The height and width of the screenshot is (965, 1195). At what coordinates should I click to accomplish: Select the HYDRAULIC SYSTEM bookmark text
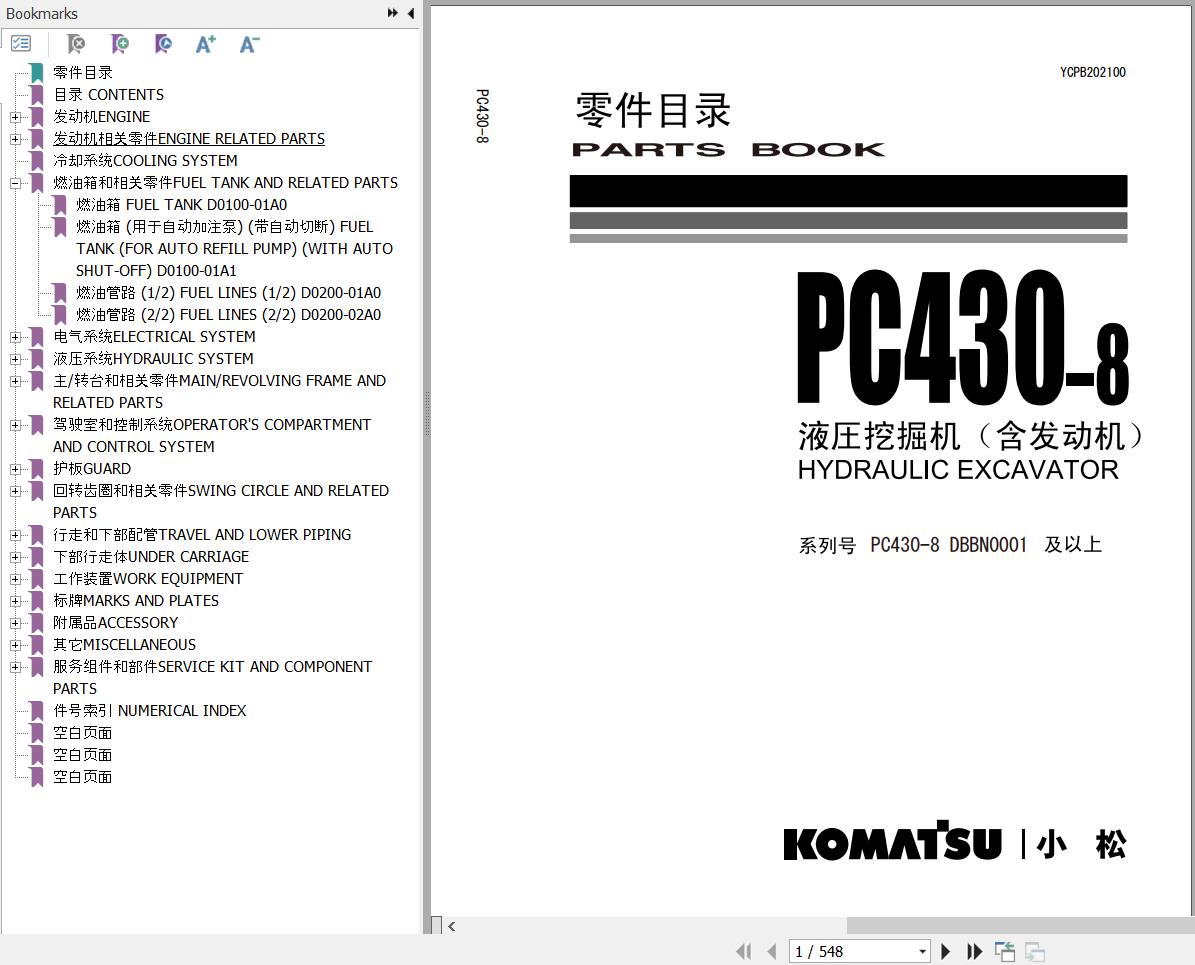153,358
